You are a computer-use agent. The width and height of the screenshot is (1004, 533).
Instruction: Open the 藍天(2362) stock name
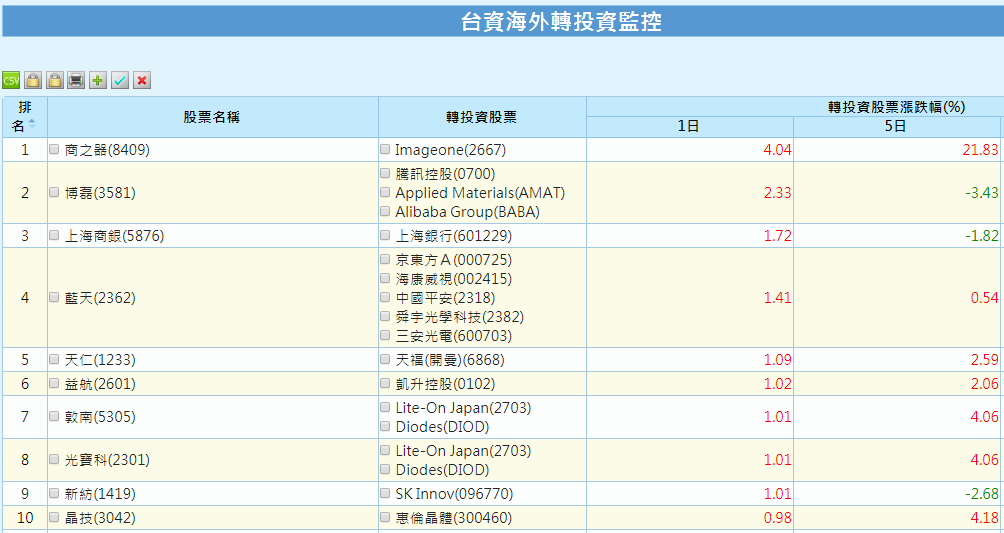(100, 298)
